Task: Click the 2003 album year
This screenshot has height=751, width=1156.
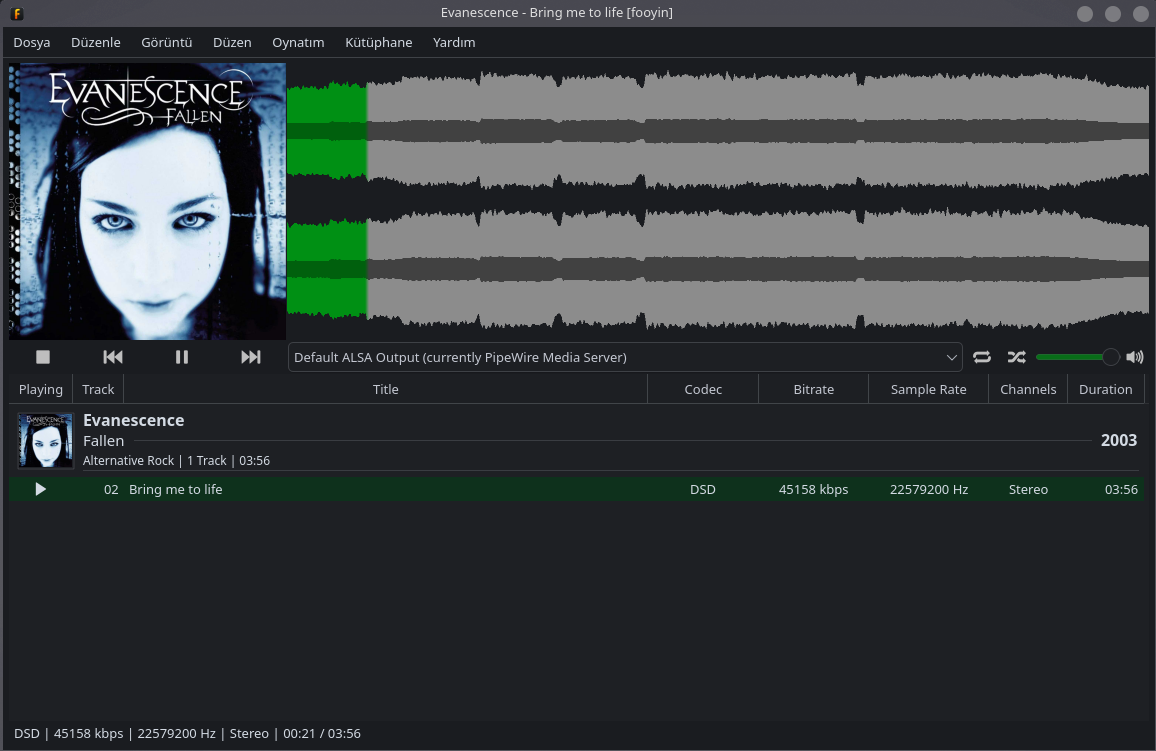Action: (1118, 440)
